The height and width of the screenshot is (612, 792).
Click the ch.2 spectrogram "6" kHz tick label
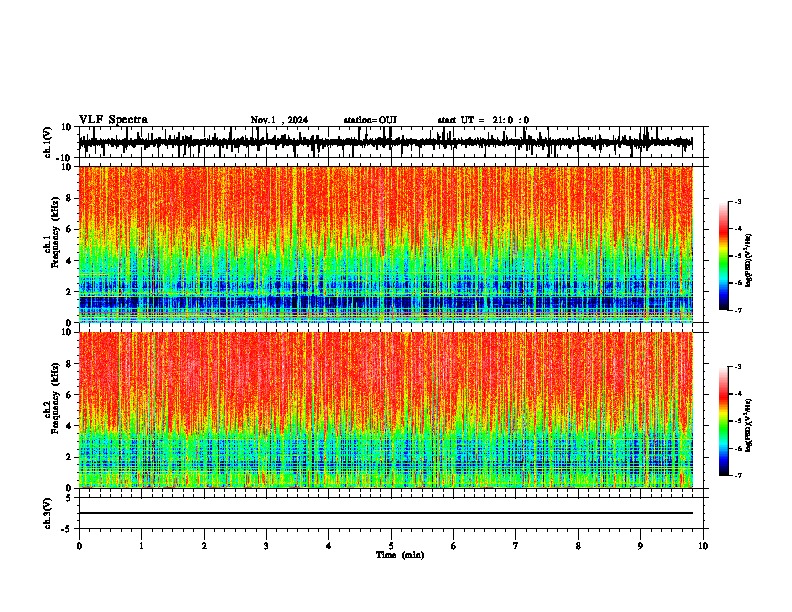(x=69, y=394)
